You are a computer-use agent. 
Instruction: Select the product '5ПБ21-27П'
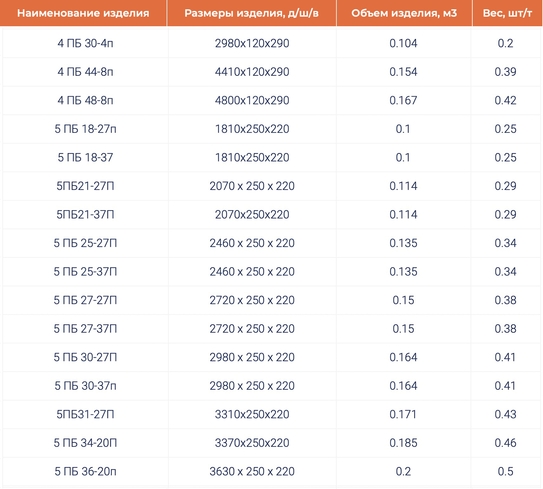[x=85, y=186]
